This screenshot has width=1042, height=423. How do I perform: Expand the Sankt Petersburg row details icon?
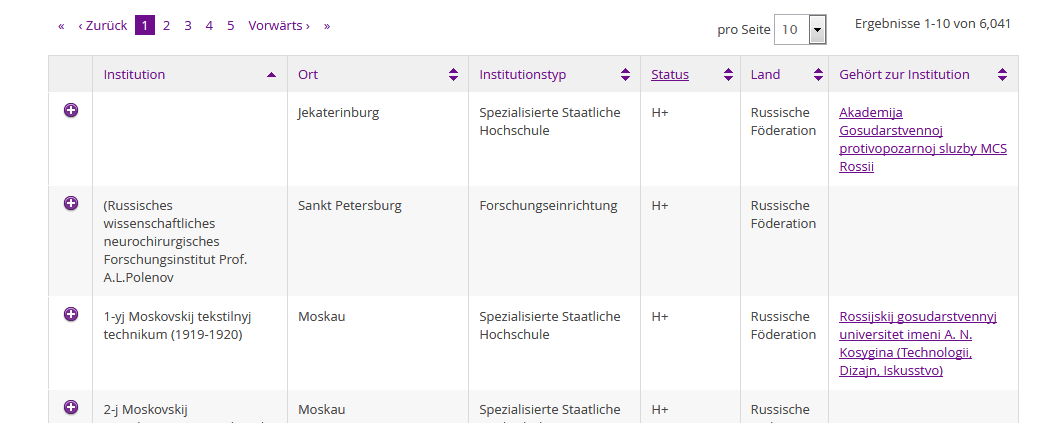point(71,204)
